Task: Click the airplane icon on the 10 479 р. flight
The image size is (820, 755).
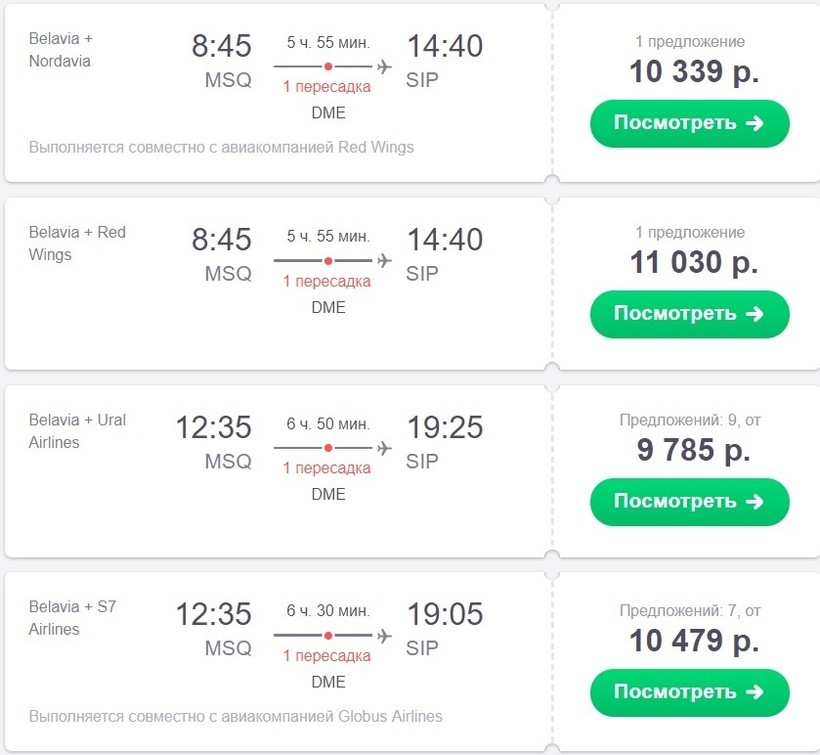Action: click(384, 635)
